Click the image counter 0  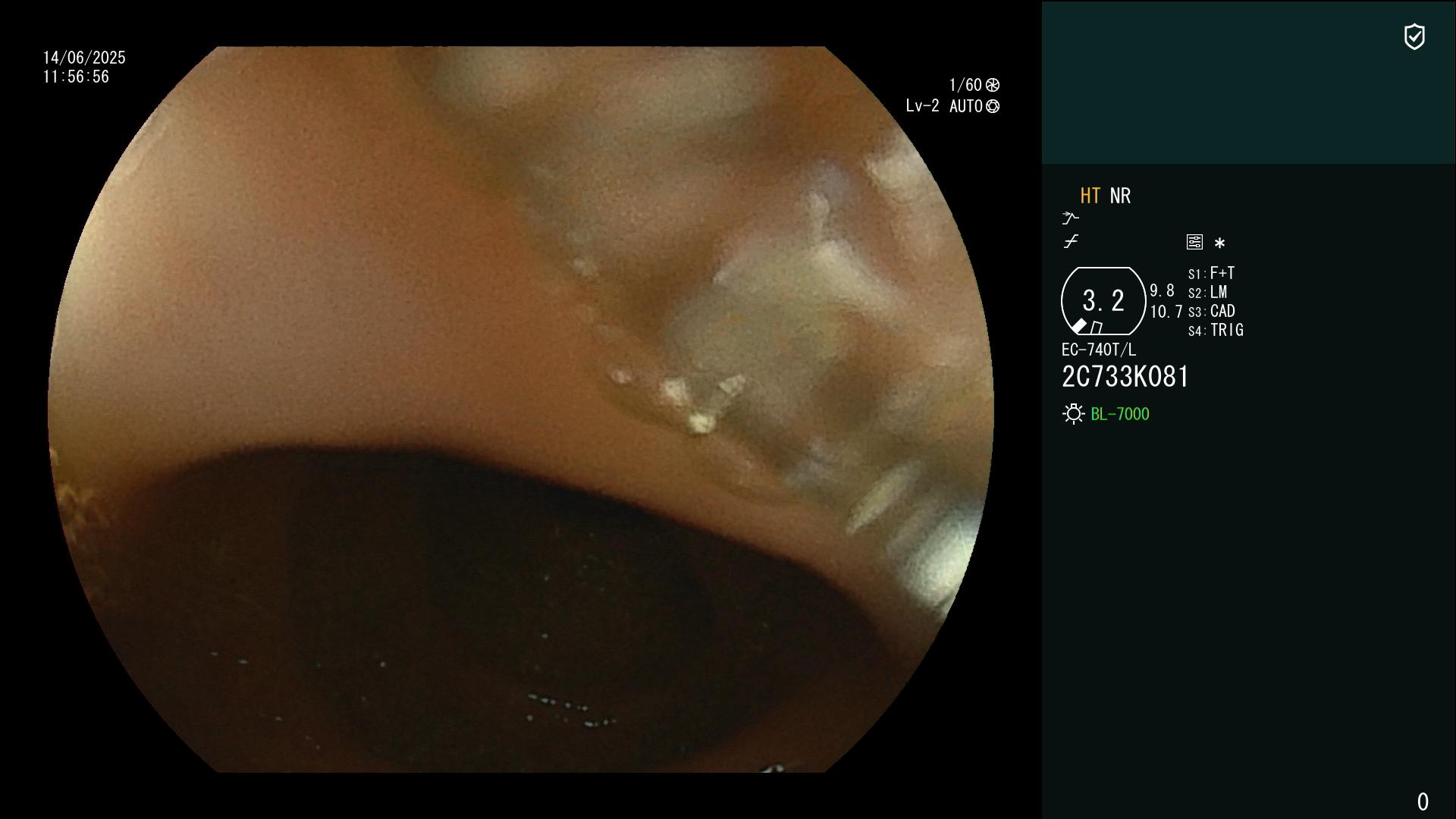pyautogui.click(x=1423, y=802)
